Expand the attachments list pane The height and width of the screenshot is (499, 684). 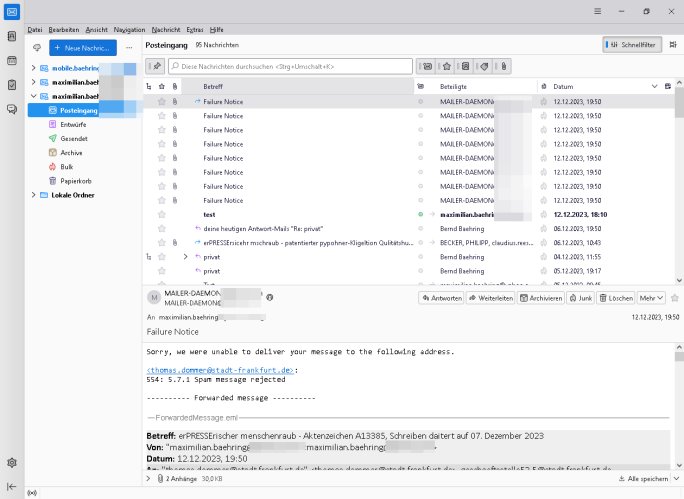point(148,478)
